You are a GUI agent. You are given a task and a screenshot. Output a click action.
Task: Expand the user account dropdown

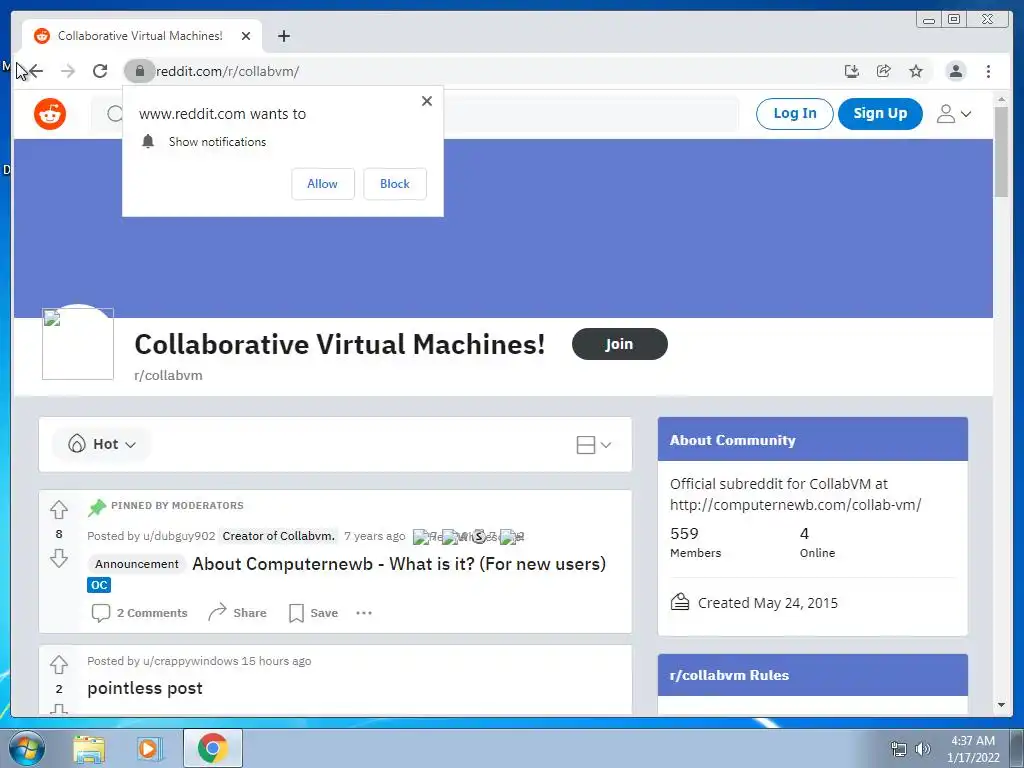coord(954,114)
